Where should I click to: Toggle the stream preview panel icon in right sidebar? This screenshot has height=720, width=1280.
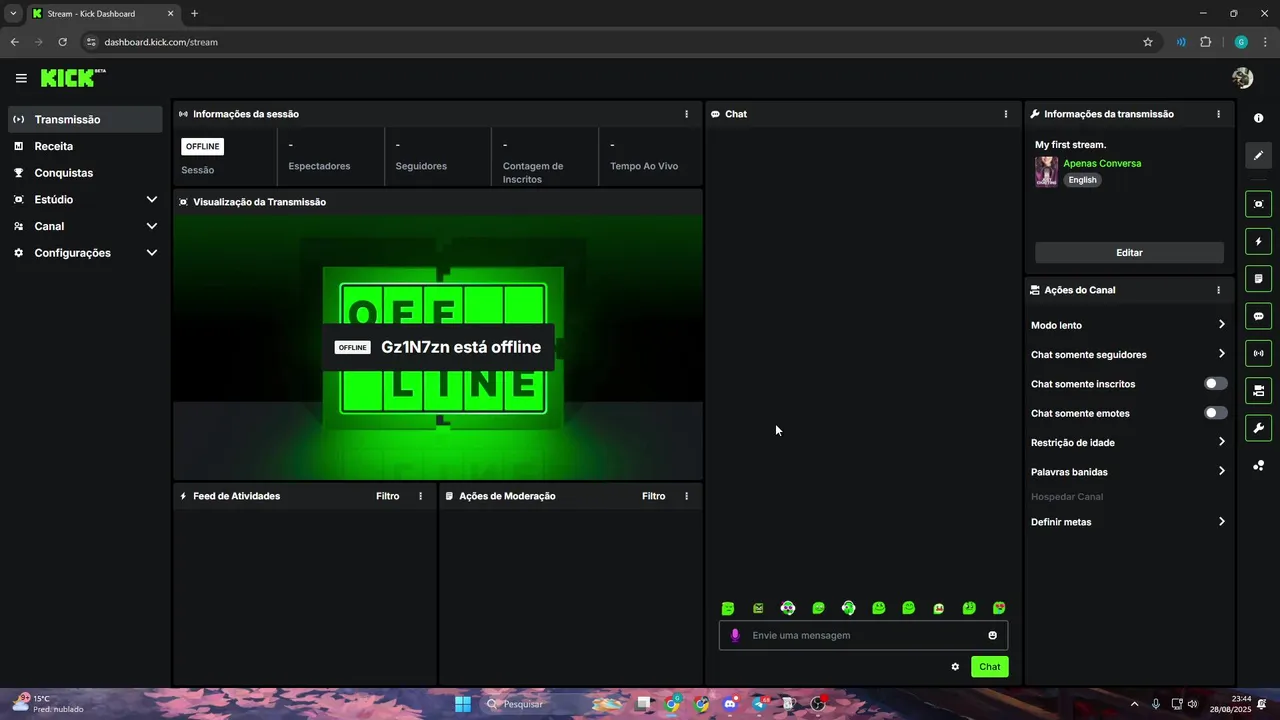coord(1258,204)
